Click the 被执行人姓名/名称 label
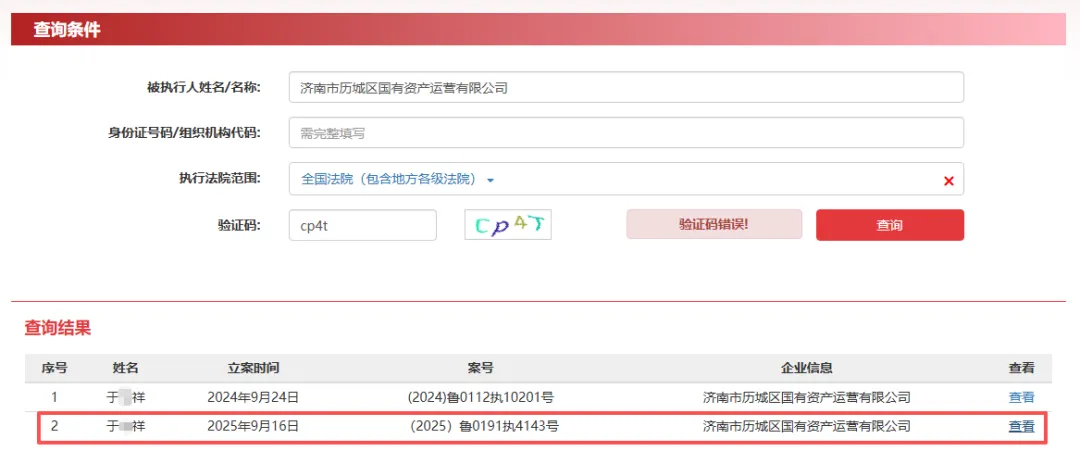1080x451 pixels. (x=203, y=87)
